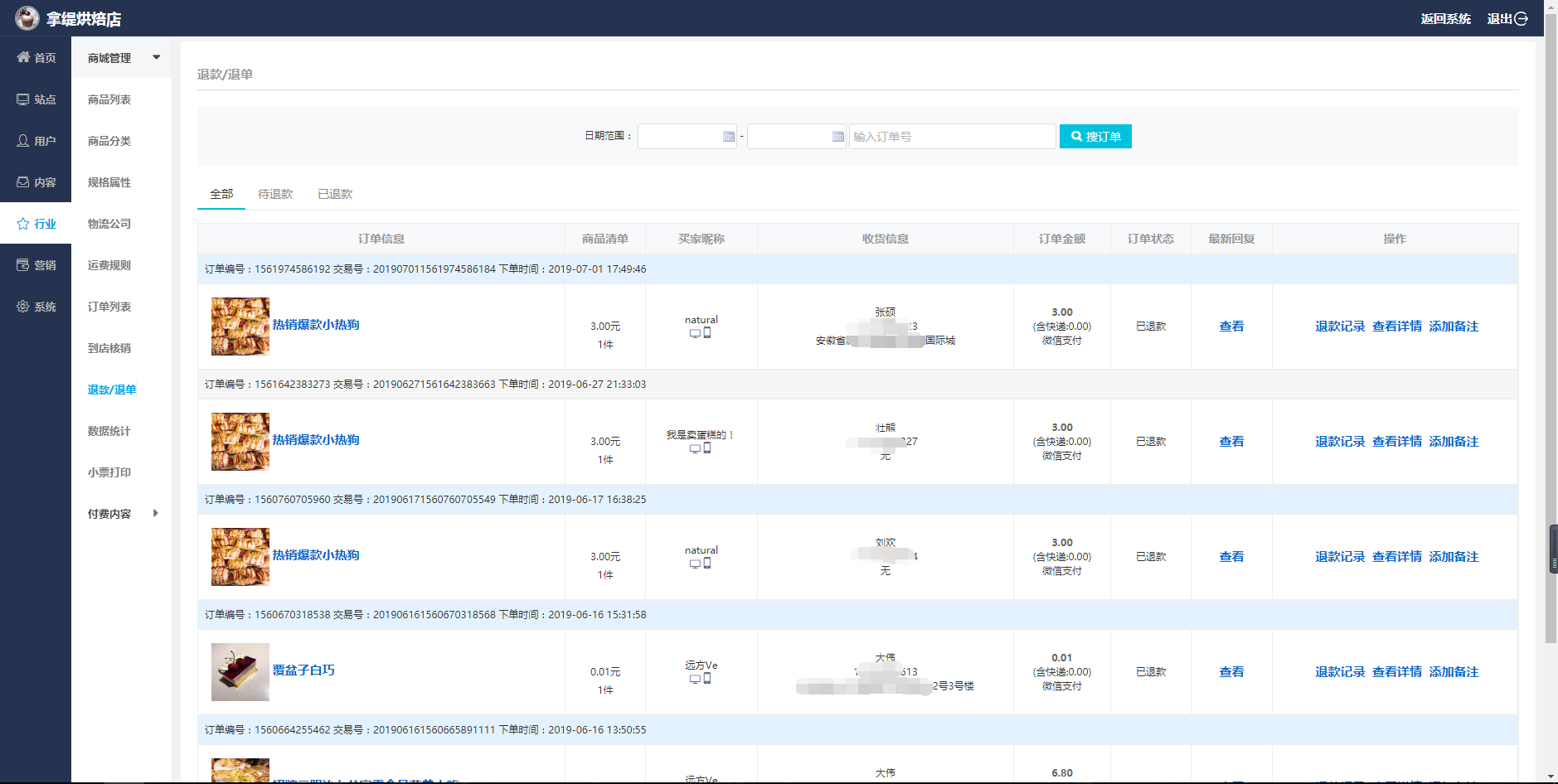Open the start date calendar icon
The height and width of the screenshot is (784, 1558).
[x=728, y=136]
